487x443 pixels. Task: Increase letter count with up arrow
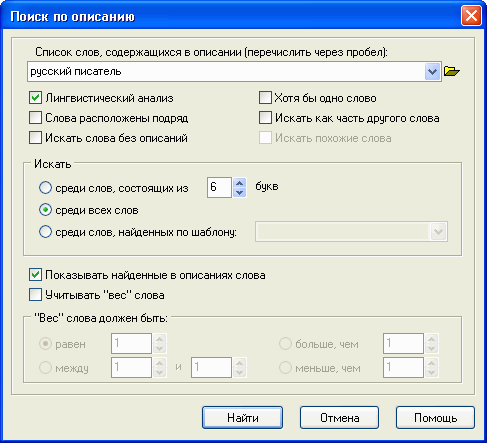239,183
